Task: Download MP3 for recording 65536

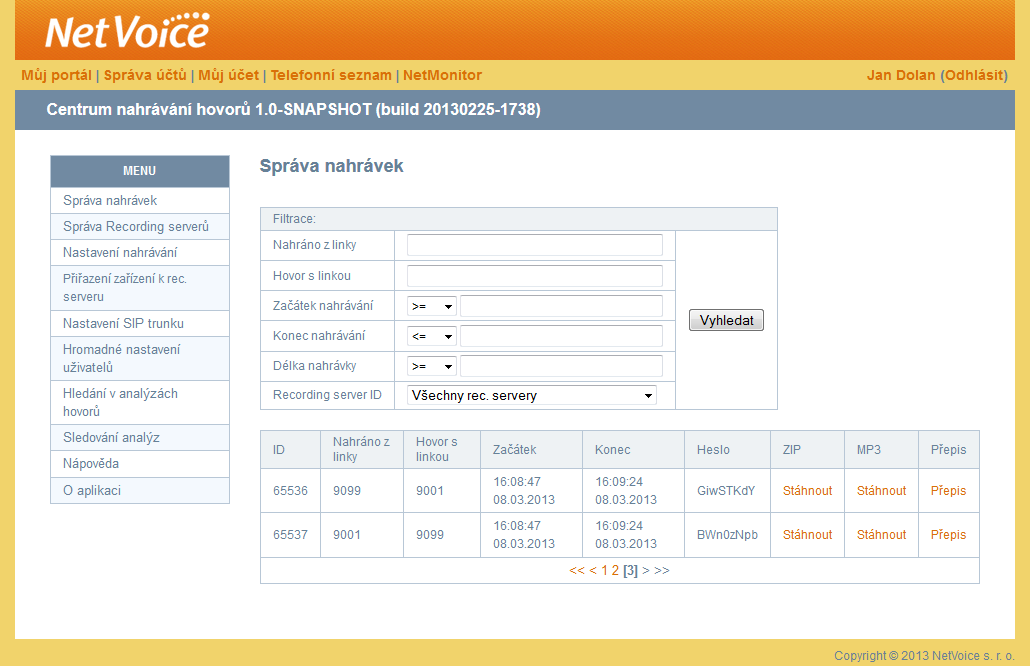Action: coord(882,491)
